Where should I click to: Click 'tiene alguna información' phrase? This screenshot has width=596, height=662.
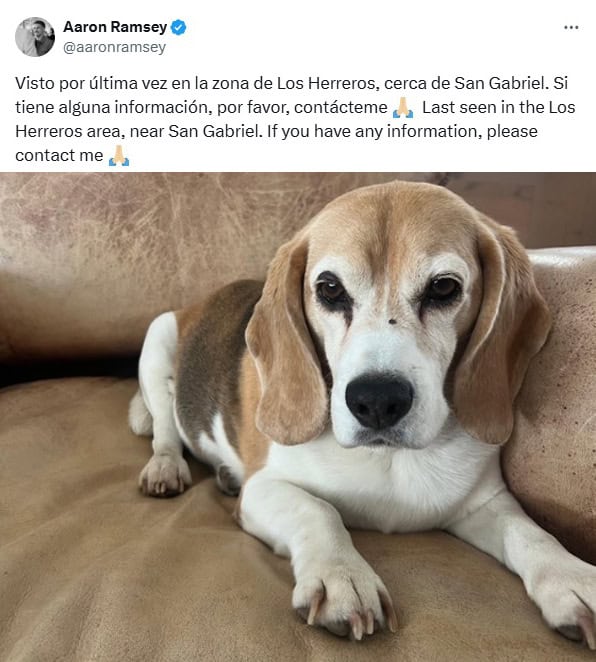tap(113, 107)
